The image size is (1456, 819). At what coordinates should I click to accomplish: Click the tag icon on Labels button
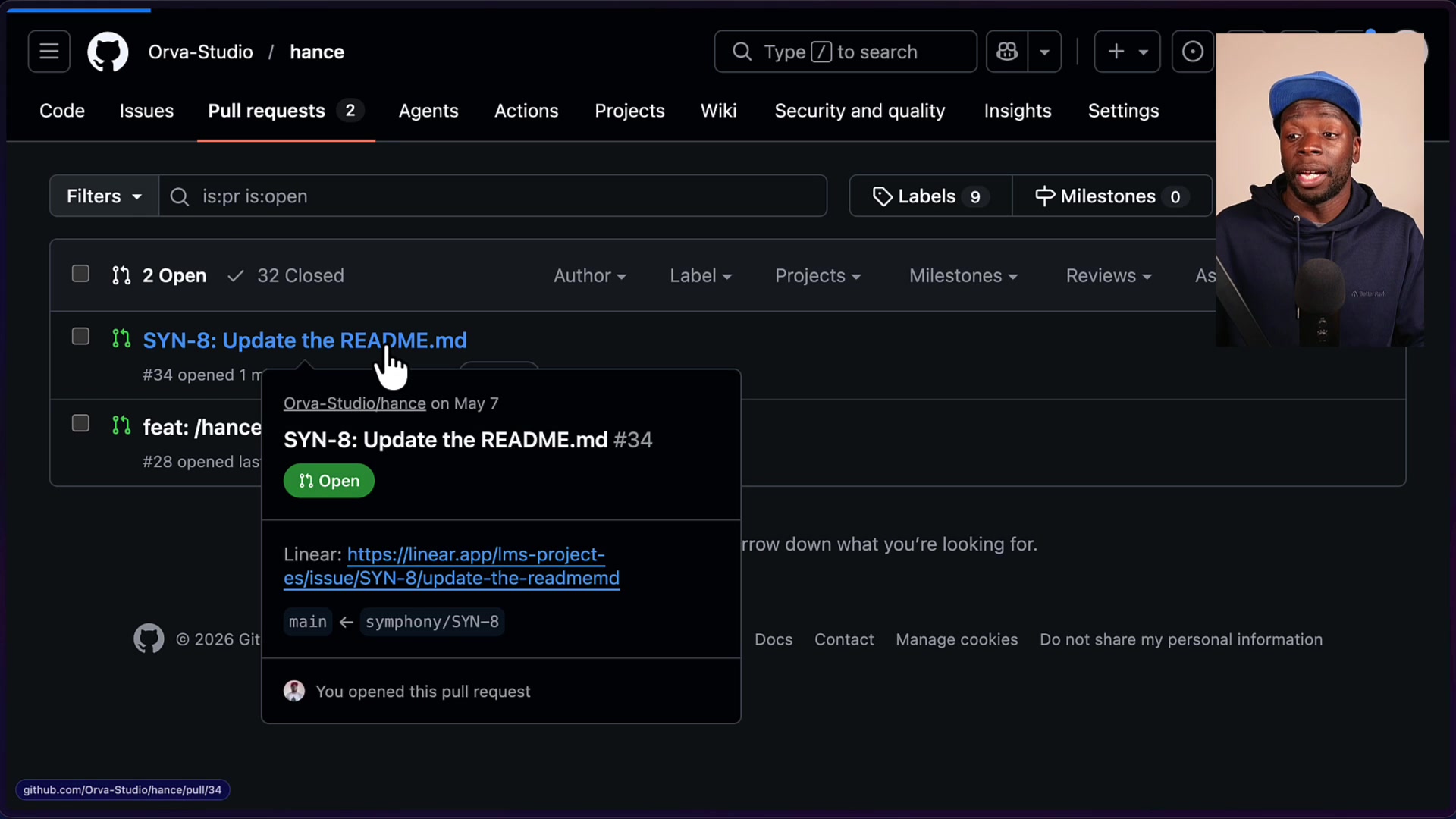882,196
